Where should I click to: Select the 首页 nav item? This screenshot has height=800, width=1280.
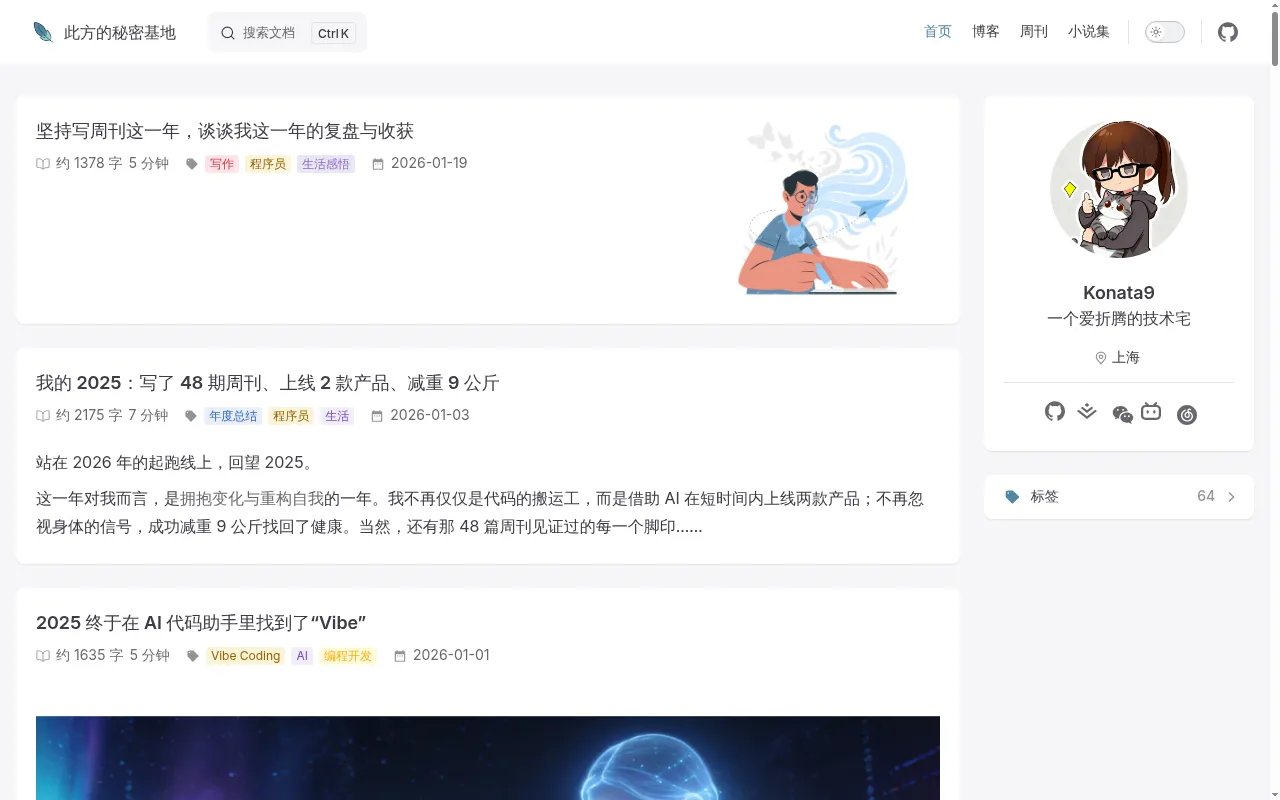click(938, 32)
